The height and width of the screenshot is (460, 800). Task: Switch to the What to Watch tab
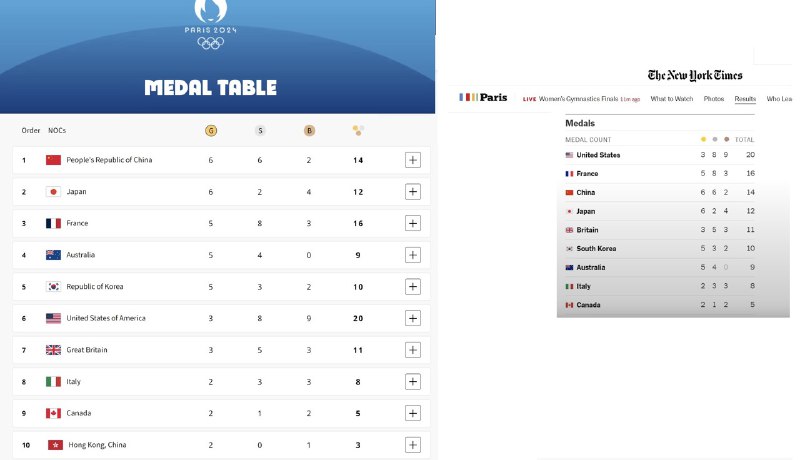point(671,99)
